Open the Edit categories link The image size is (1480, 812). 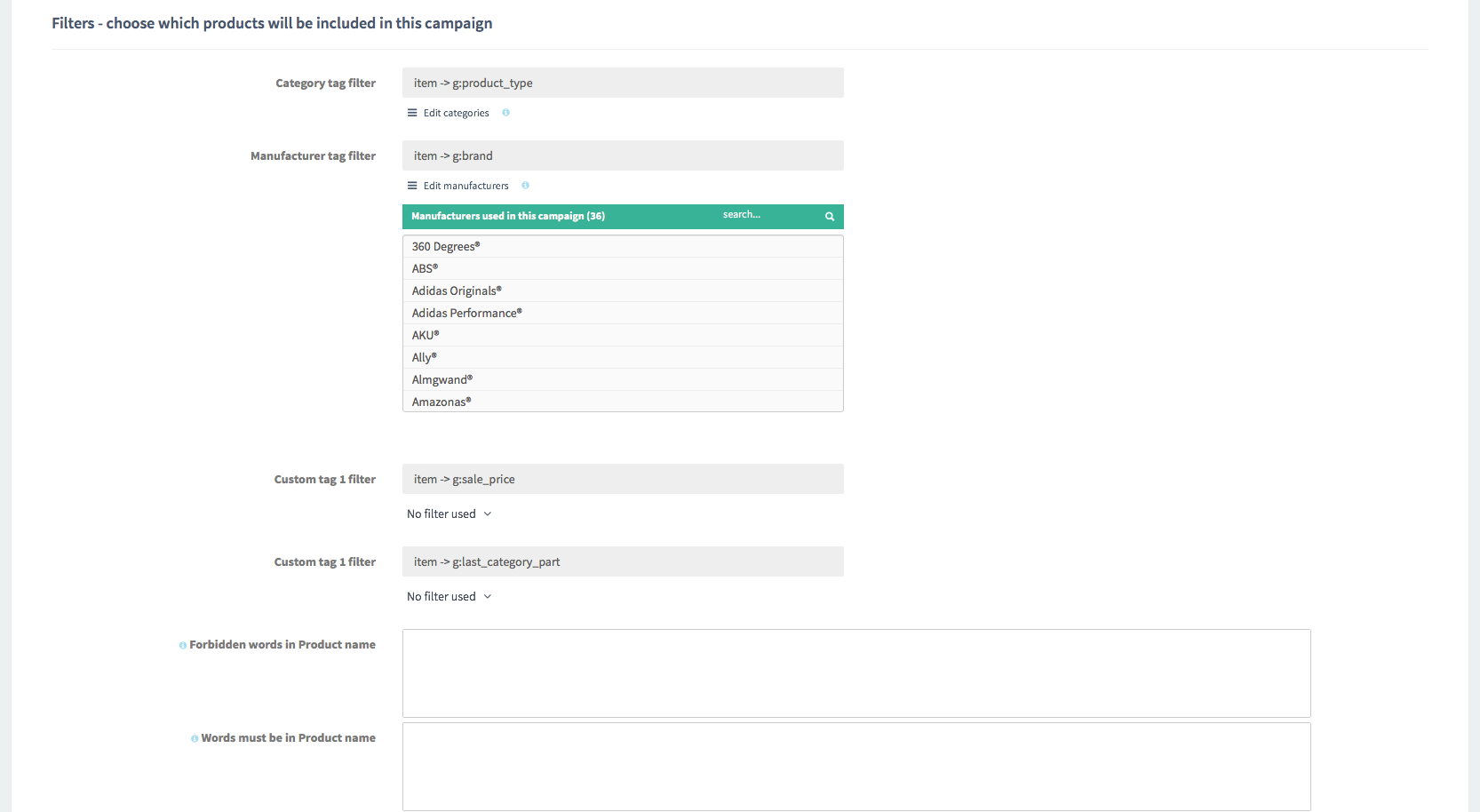456,113
